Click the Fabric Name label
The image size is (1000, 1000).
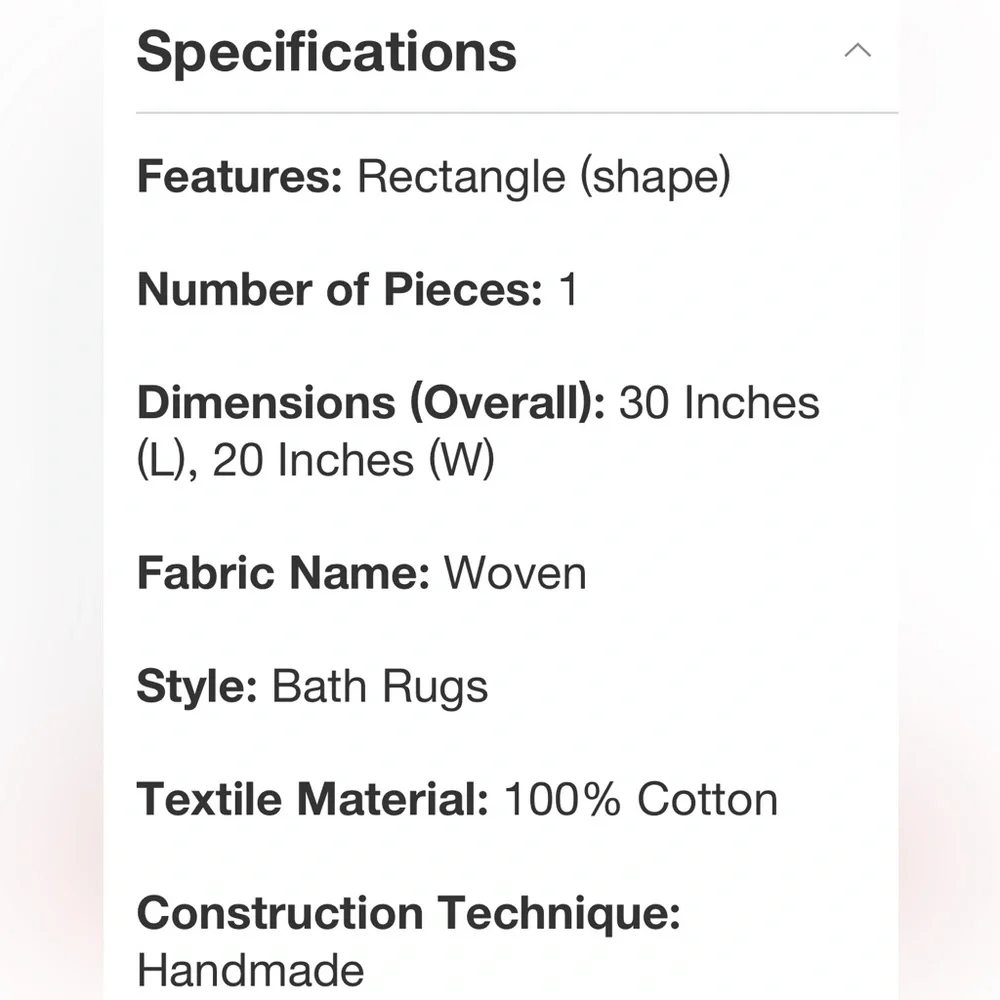click(284, 573)
